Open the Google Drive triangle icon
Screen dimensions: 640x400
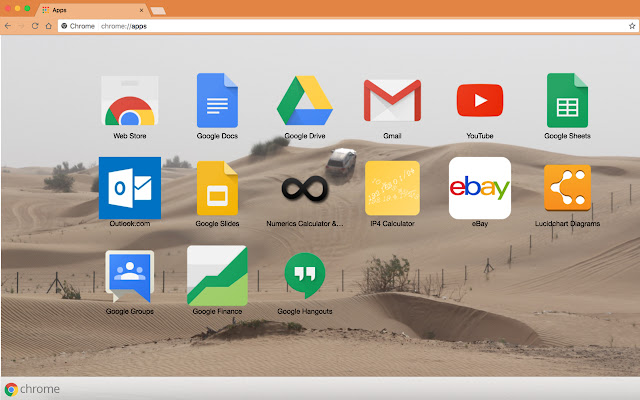click(305, 100)
